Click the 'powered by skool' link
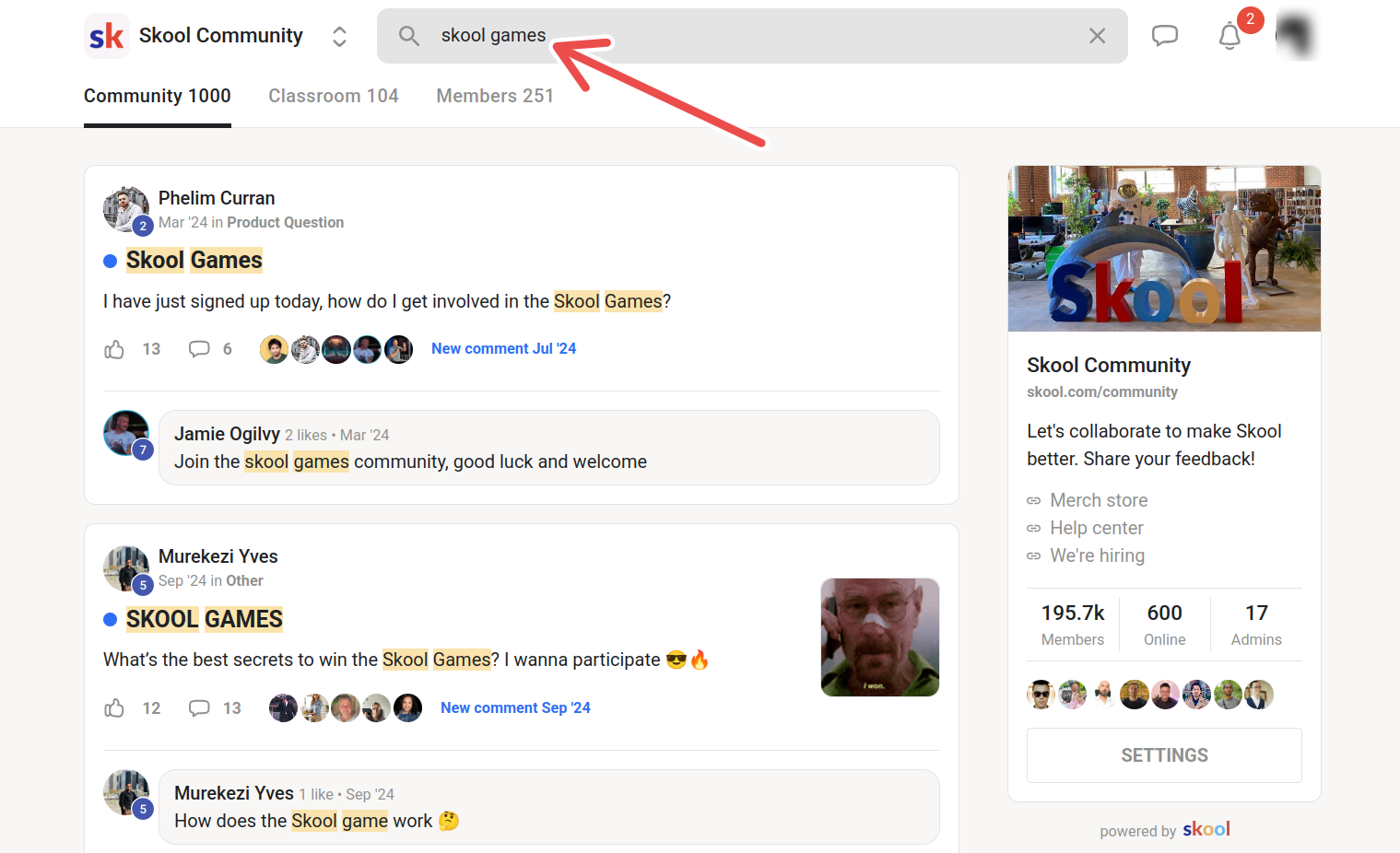 [1165, 830]
